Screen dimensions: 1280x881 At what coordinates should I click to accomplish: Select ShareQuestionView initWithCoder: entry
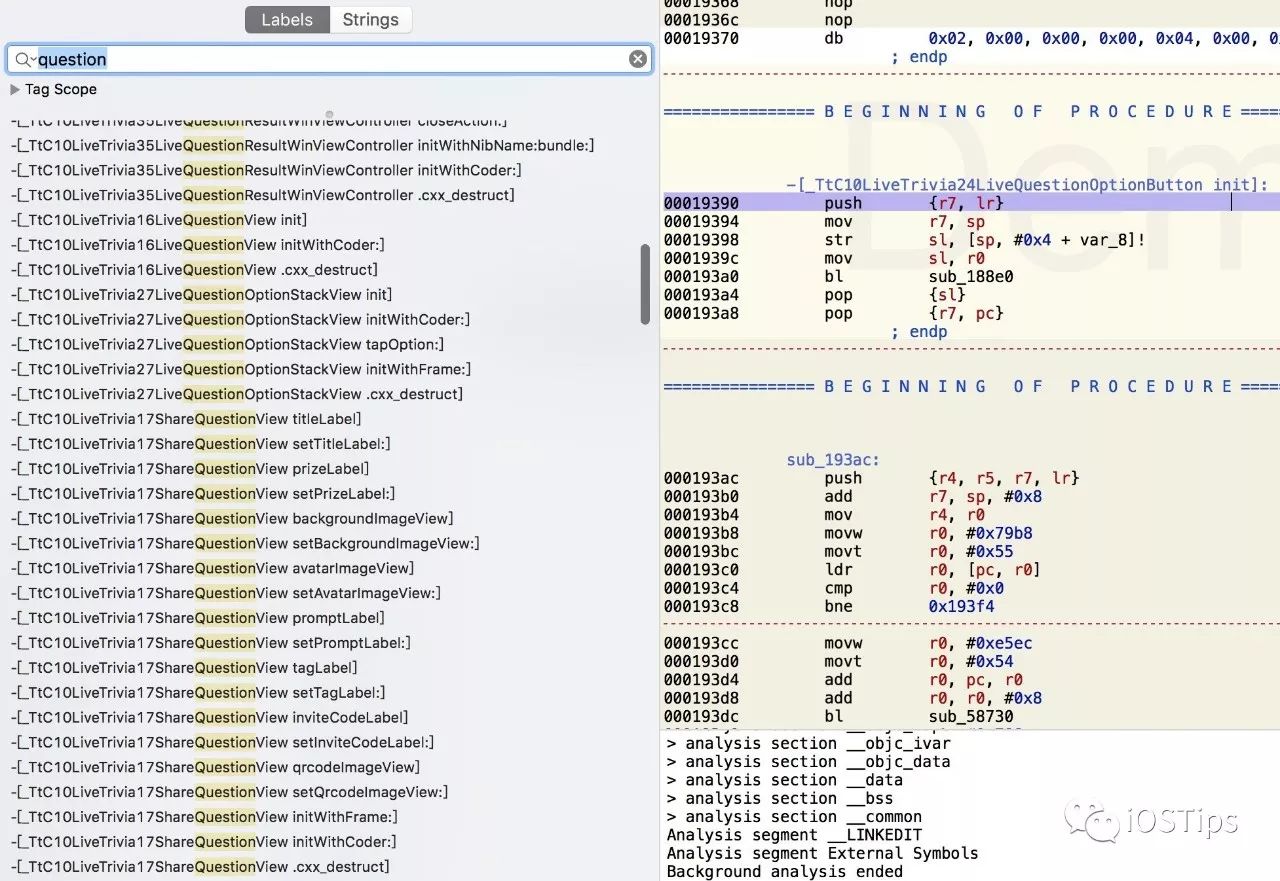click(x=204, y=842)
